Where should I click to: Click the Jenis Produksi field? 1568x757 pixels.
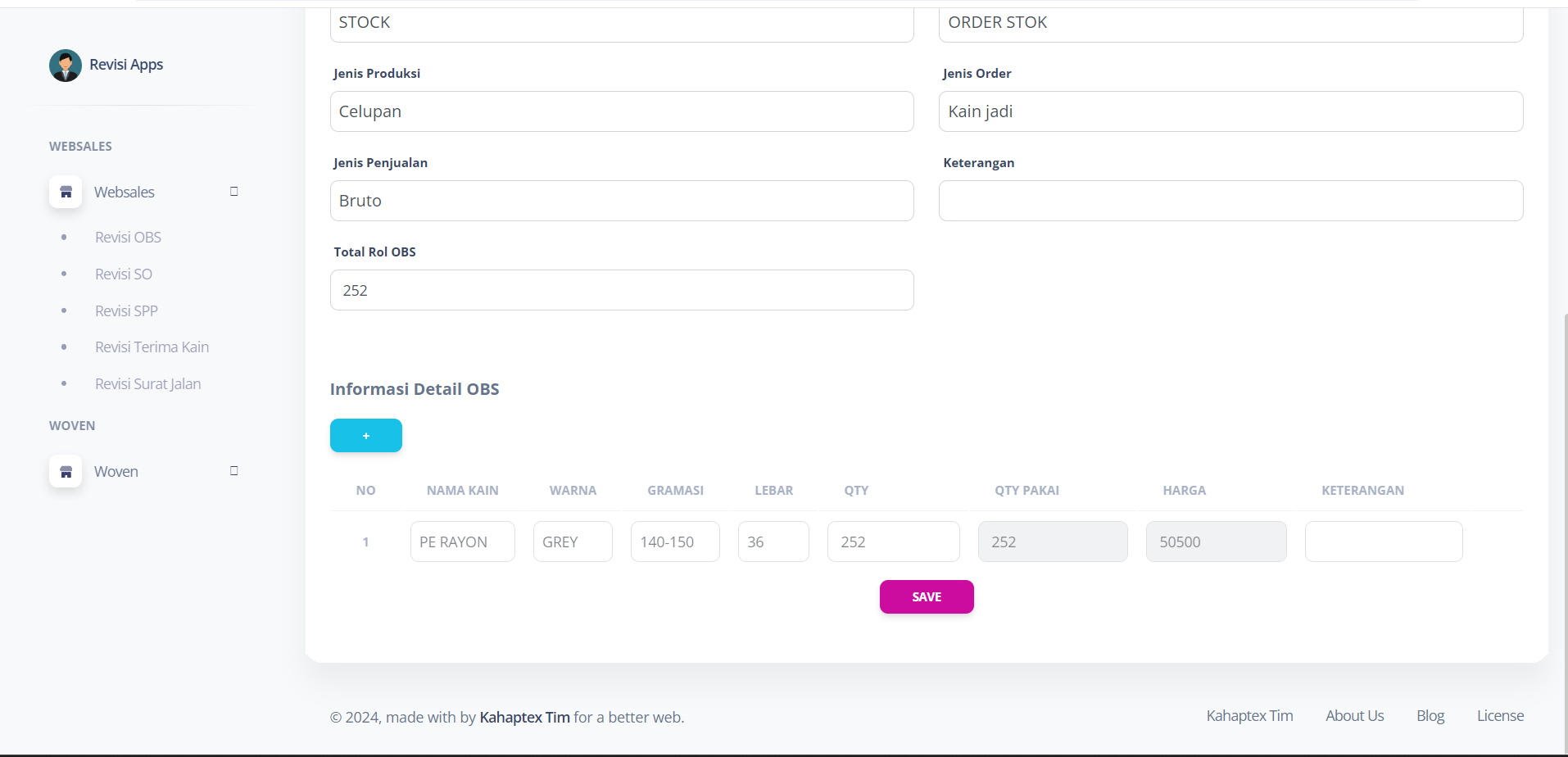tap(621, 111)
